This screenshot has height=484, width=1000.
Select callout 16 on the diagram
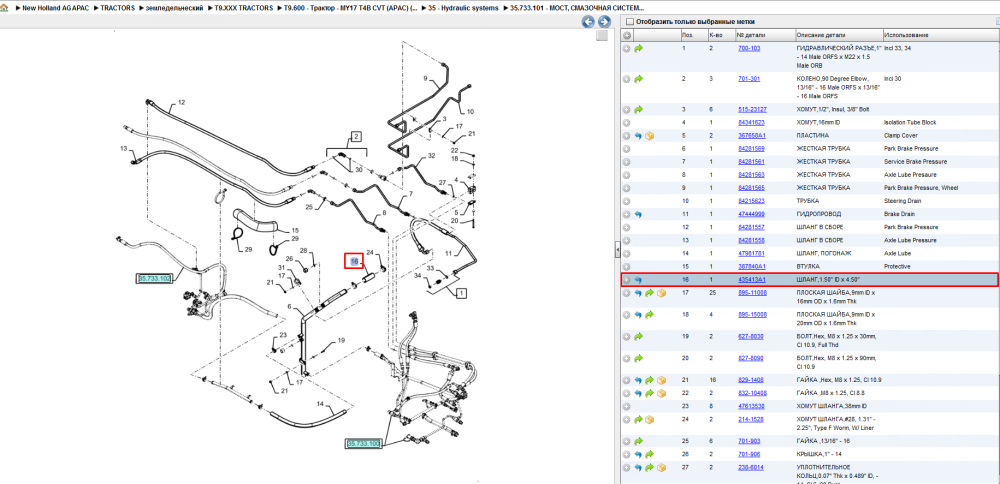[354, 260]
